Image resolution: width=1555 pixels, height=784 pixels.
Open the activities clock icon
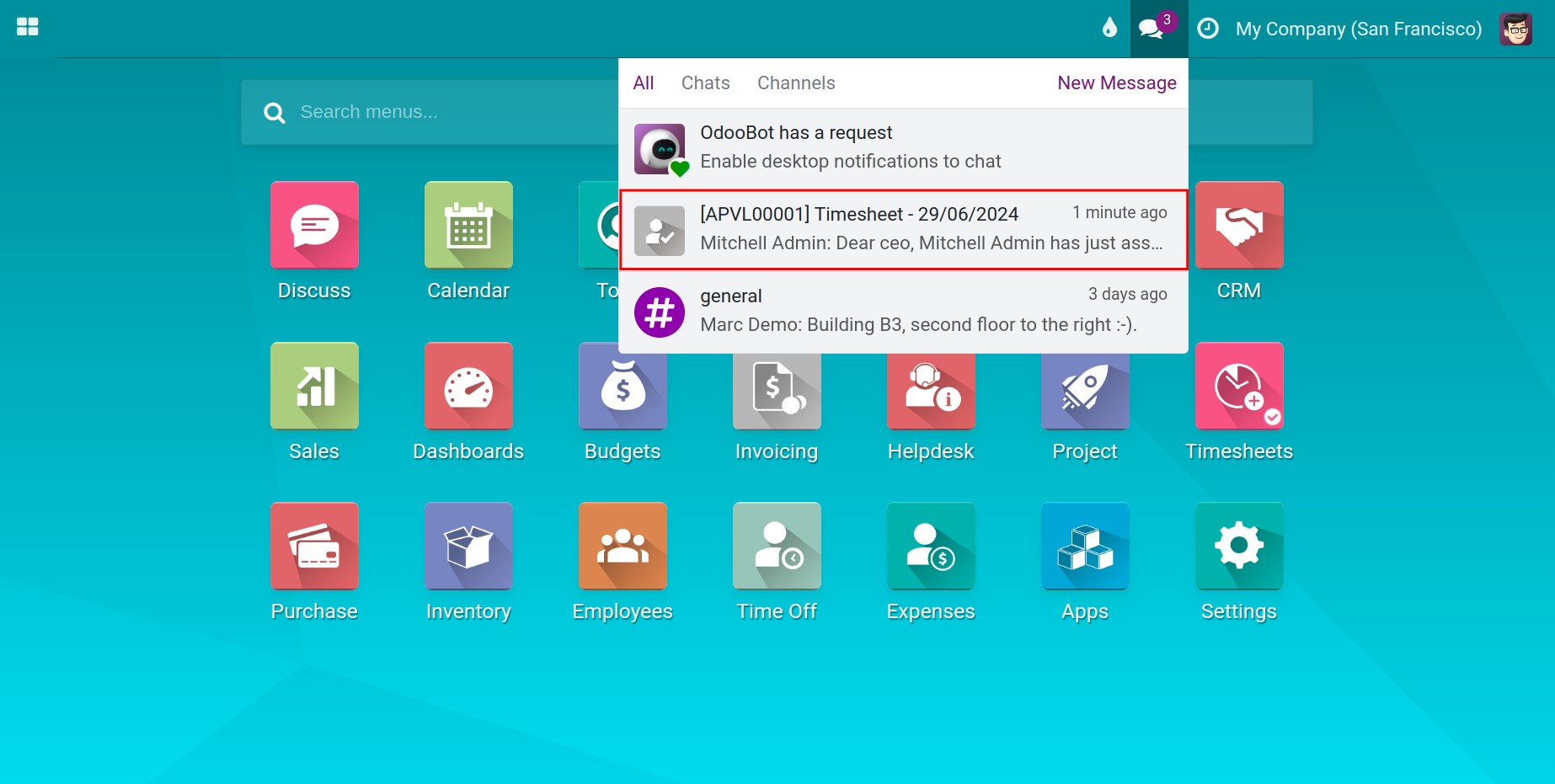point(1208,29)
